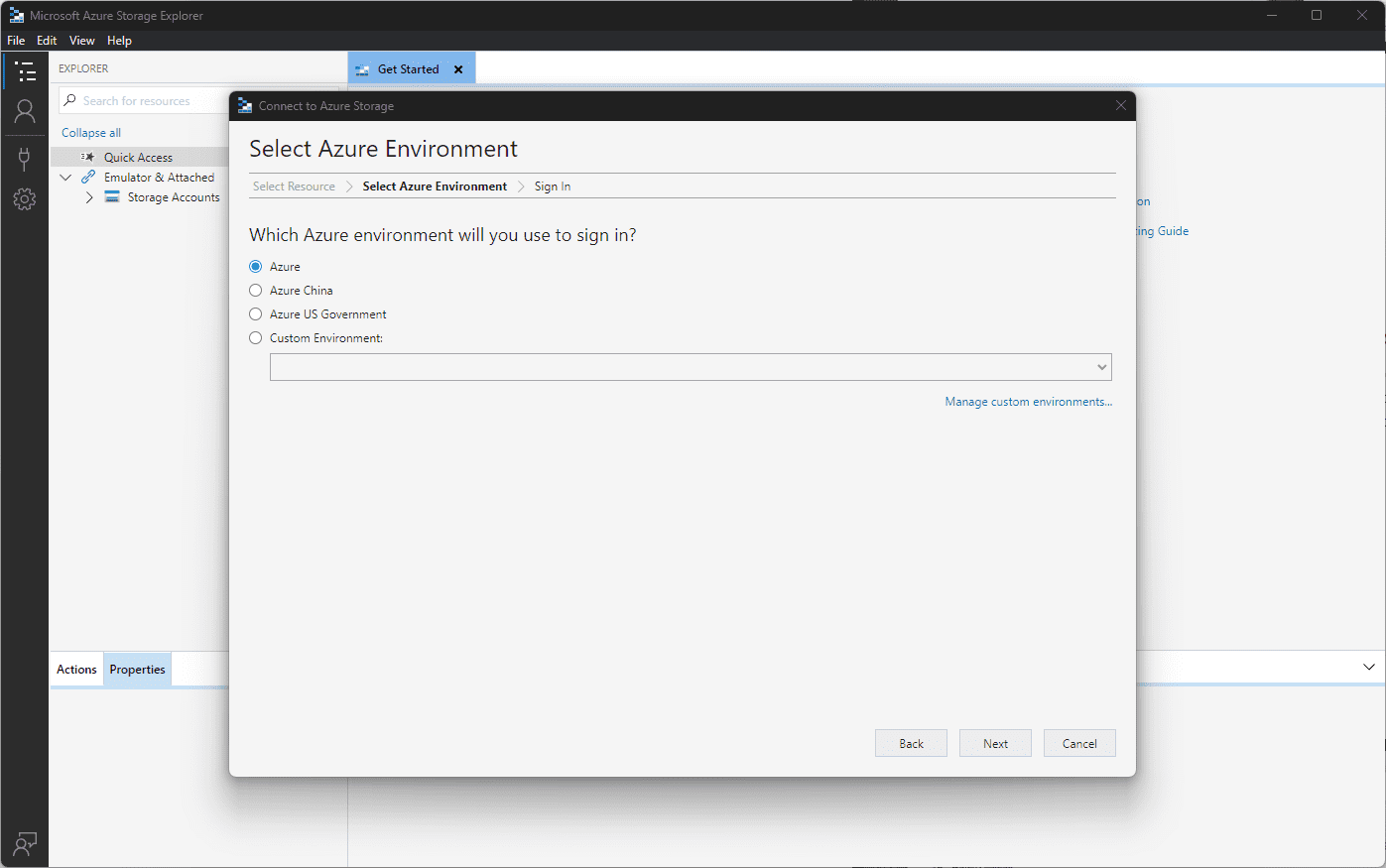The image size is (1386, 868).
Task: Select the Emulator & Attached tree item
Action: (x=159, y=177)
